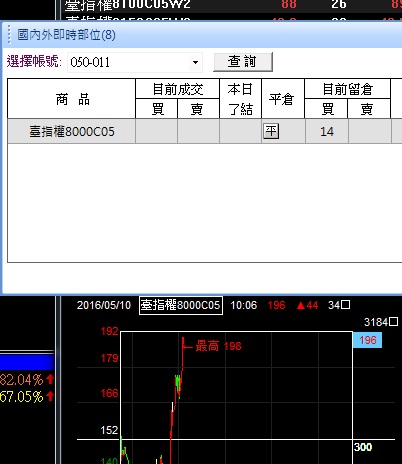Image resolution: width=402 pixels, height=464 pixels.
Task: Click the 臺指權8000C05 chart symbol box
Action: pyautogui.click(x=181, y=305)
